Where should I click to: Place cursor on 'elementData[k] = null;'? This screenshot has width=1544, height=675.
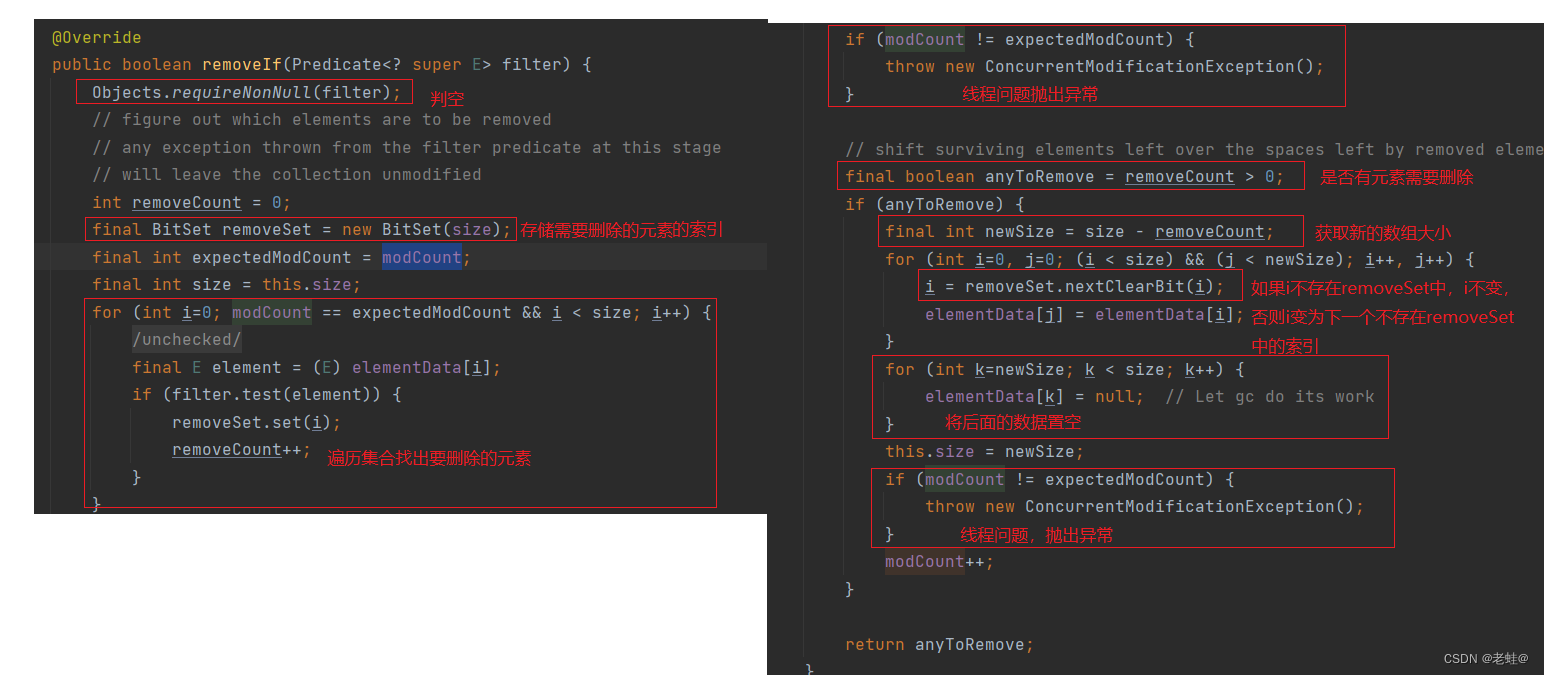(1035, 397)
